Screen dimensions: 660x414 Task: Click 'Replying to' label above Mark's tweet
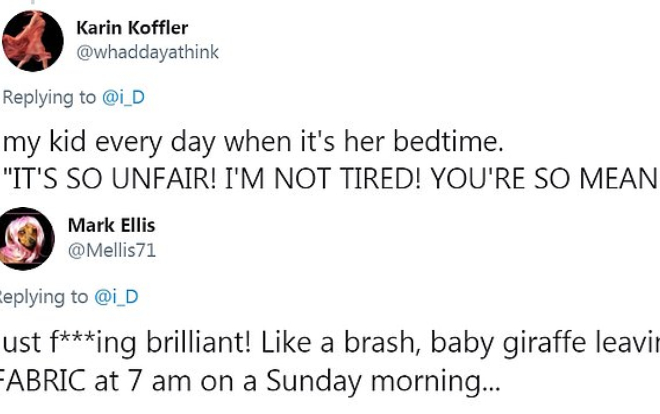(x=44, y=296)
